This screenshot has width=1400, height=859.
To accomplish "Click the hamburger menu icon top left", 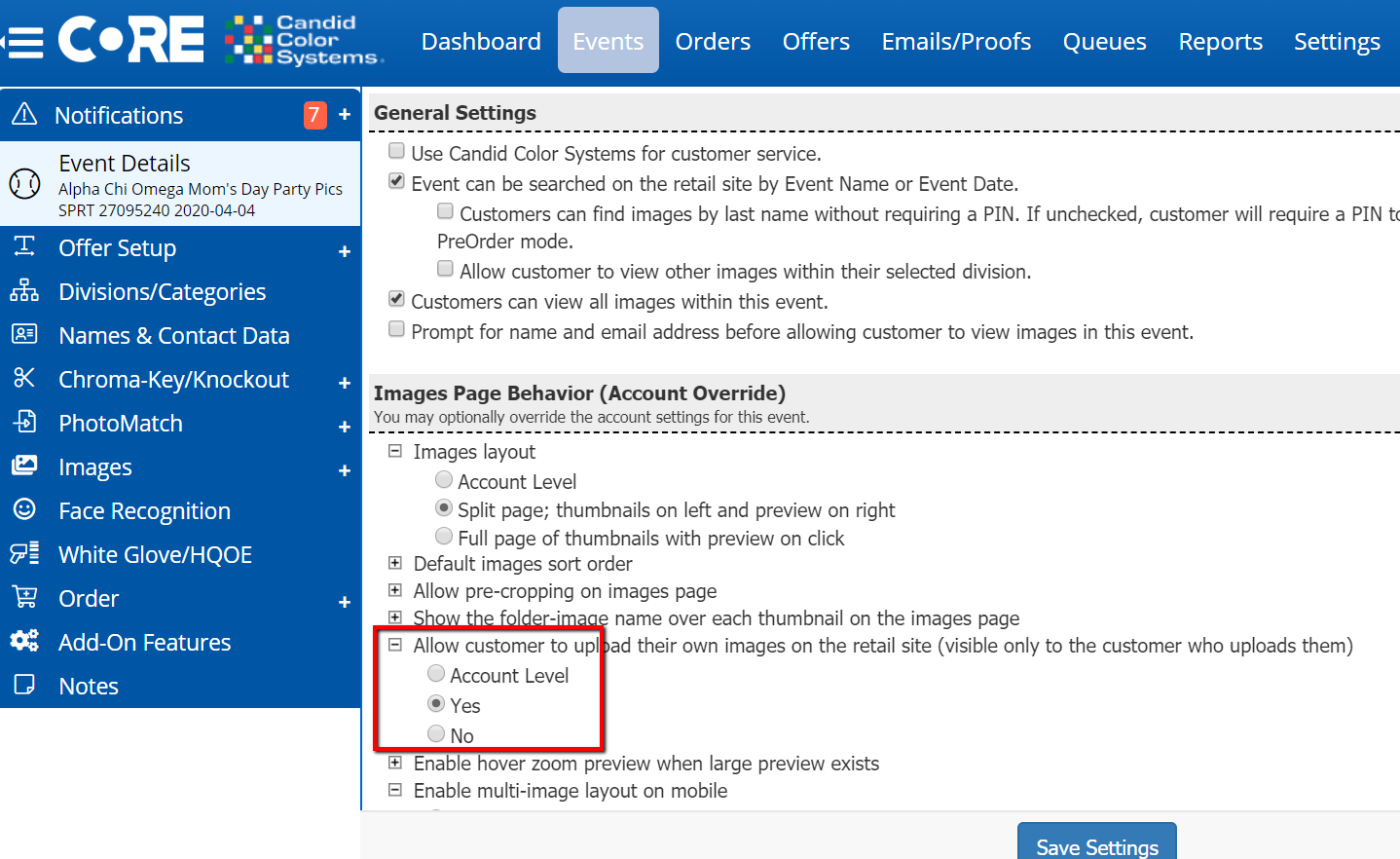I will [23, 40].
